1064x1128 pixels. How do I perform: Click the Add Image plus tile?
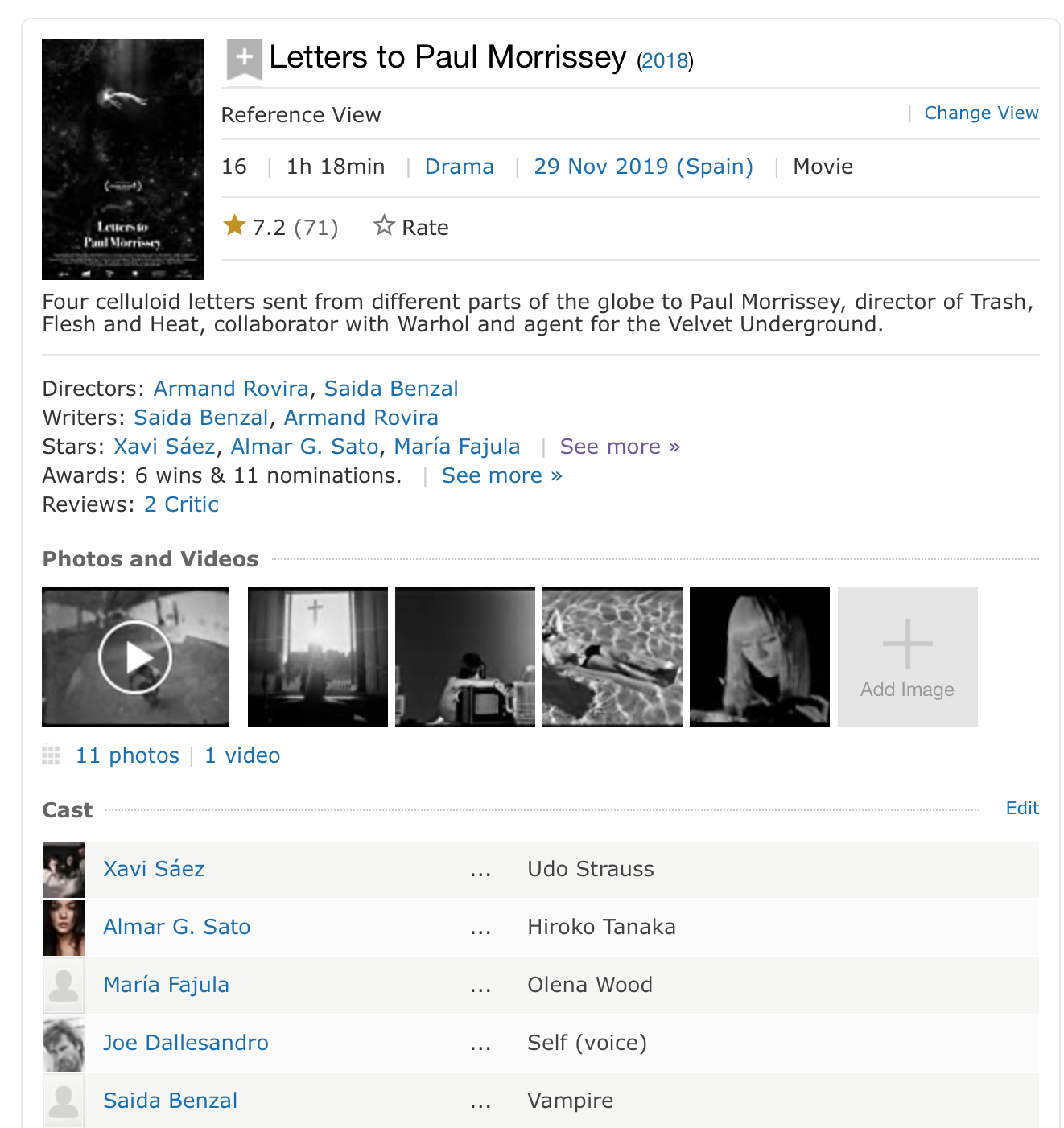tap(907, 657)
